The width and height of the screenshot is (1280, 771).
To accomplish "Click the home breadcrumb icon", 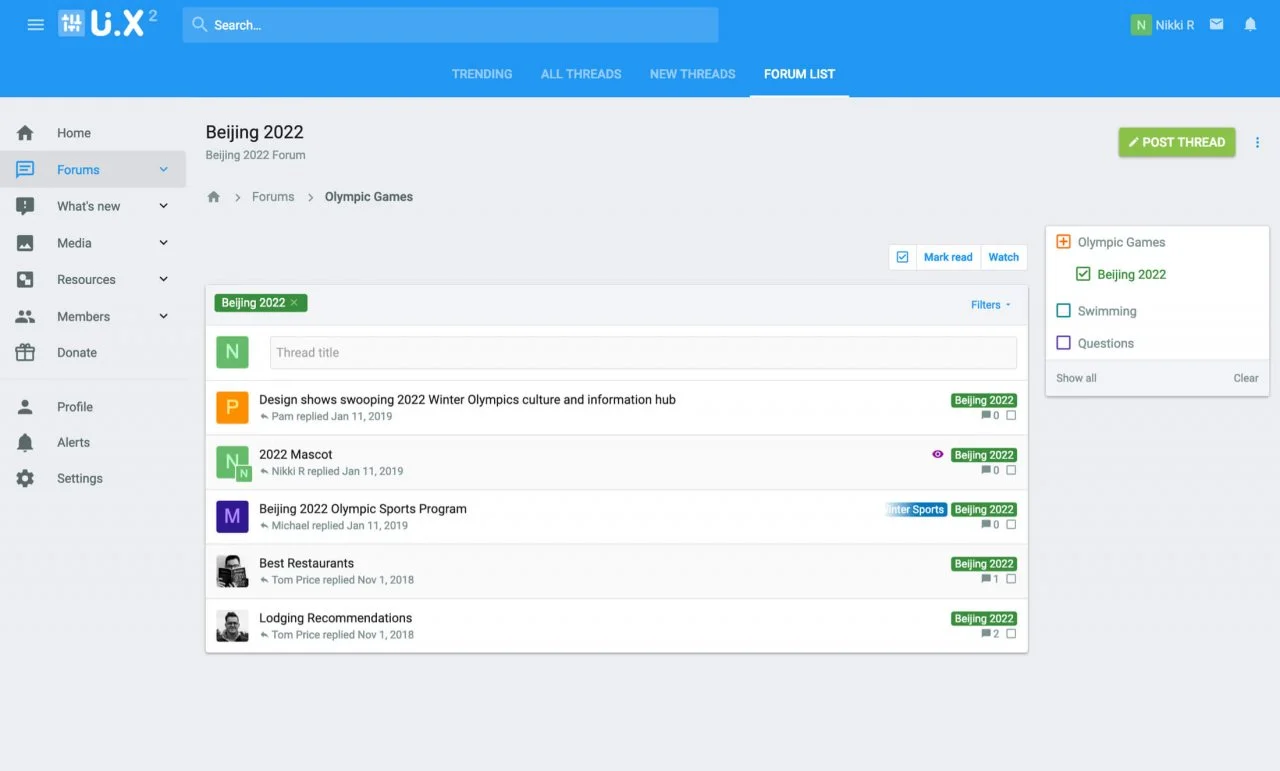I will click(213, 197).
